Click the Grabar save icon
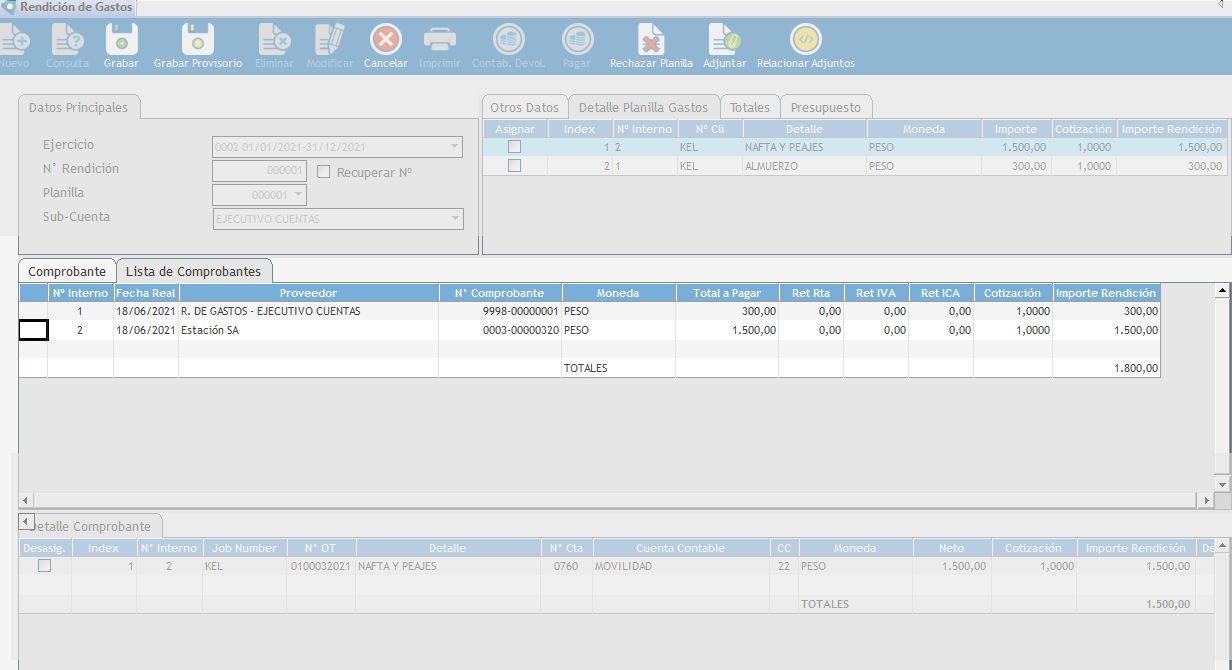 (121, 41)
